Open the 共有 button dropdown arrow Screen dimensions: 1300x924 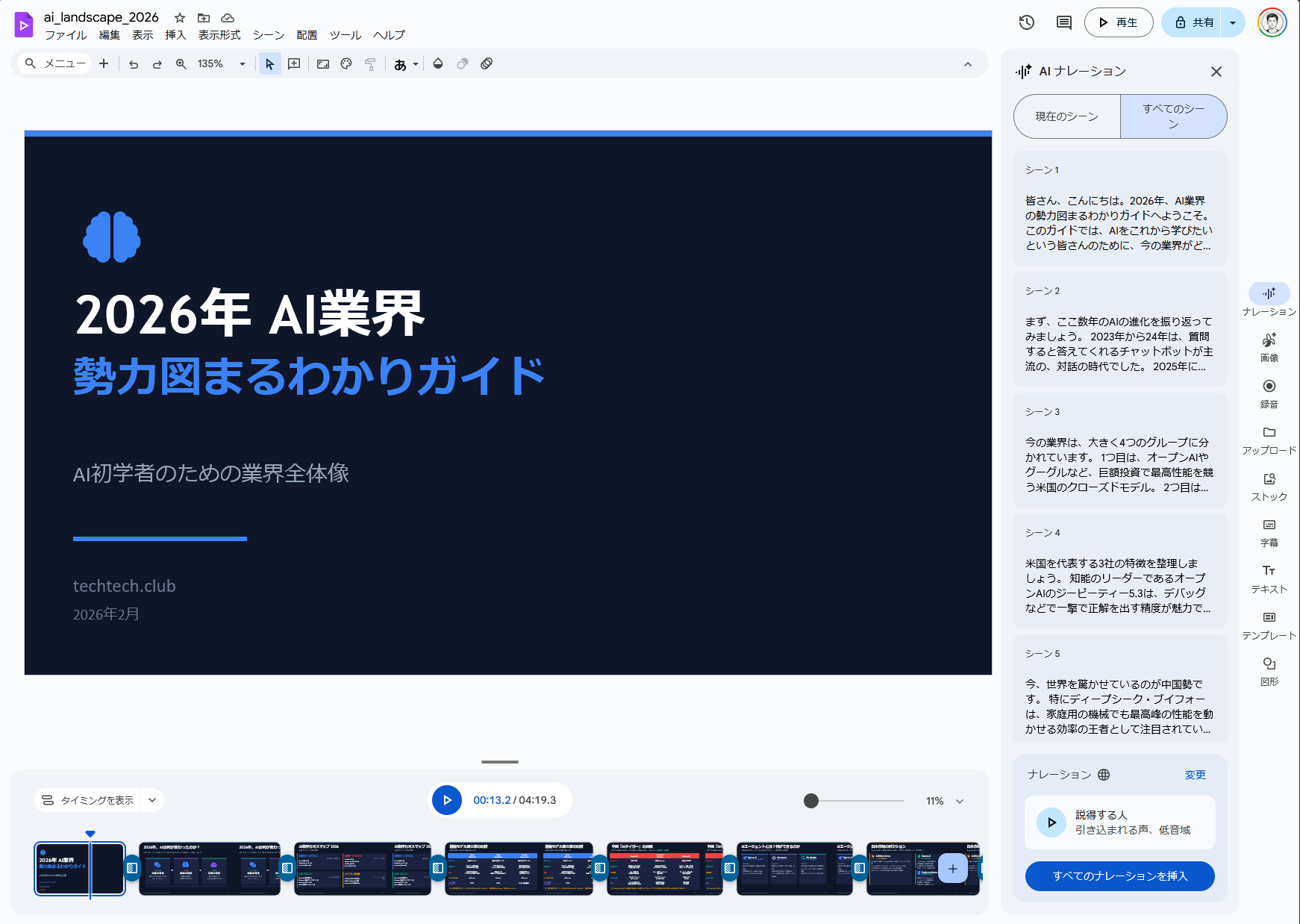[1233, 22]
